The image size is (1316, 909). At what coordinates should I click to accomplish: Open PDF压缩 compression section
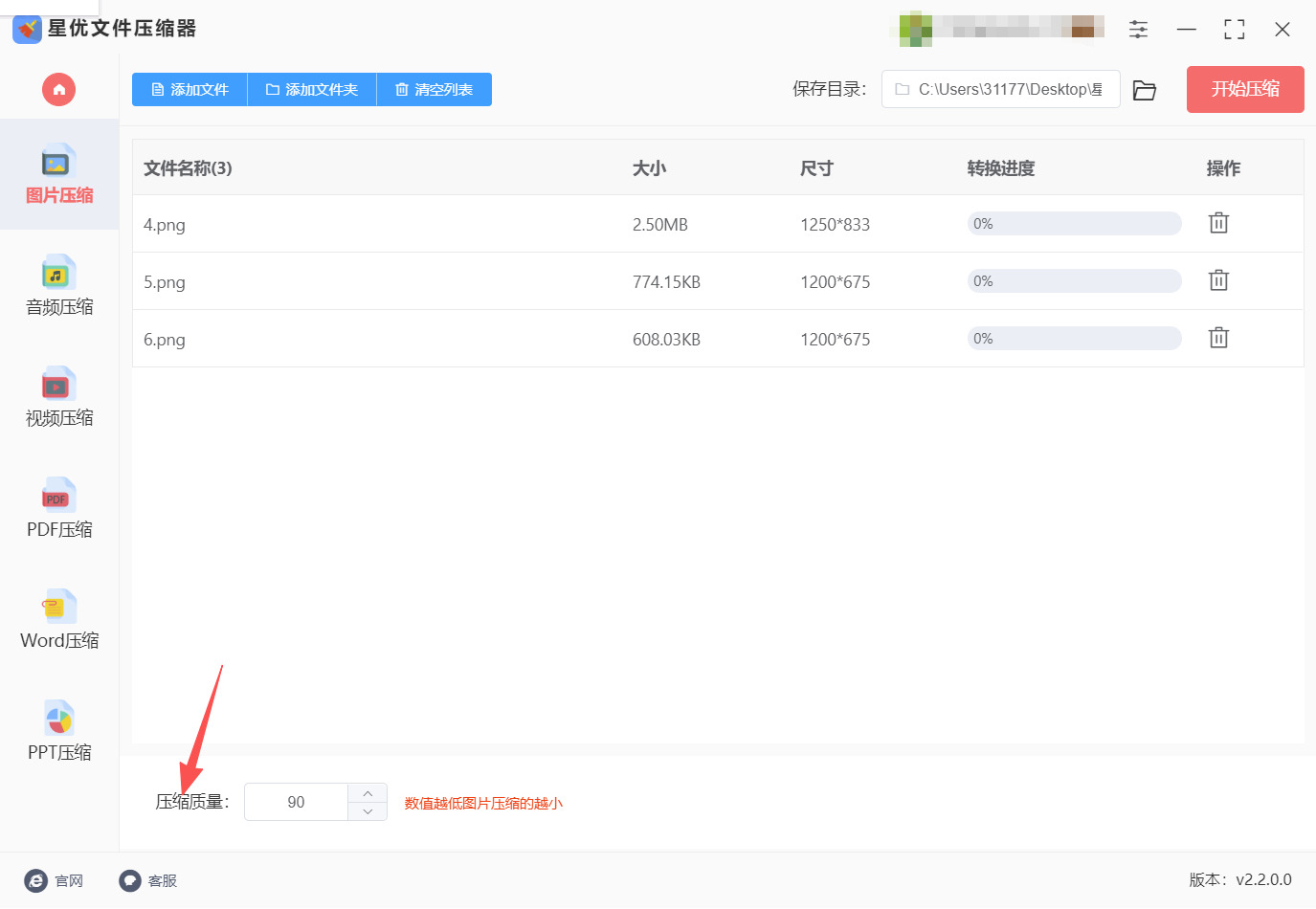coord(59,507)
